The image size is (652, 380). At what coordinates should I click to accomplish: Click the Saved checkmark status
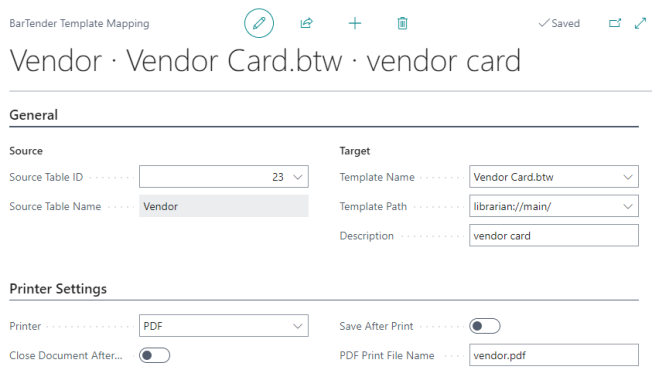pos(559,23)
